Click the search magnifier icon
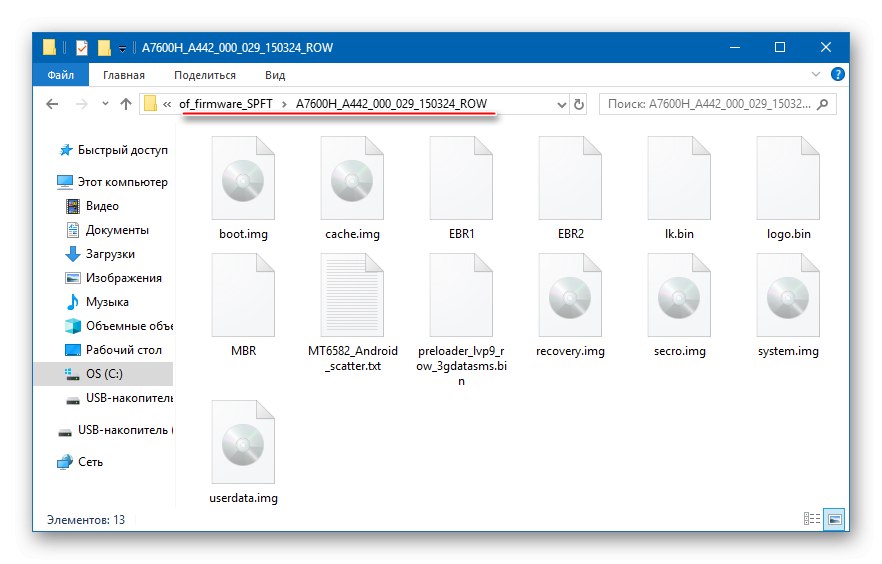This screenshot has height=564, width=882. coord(823,104)
